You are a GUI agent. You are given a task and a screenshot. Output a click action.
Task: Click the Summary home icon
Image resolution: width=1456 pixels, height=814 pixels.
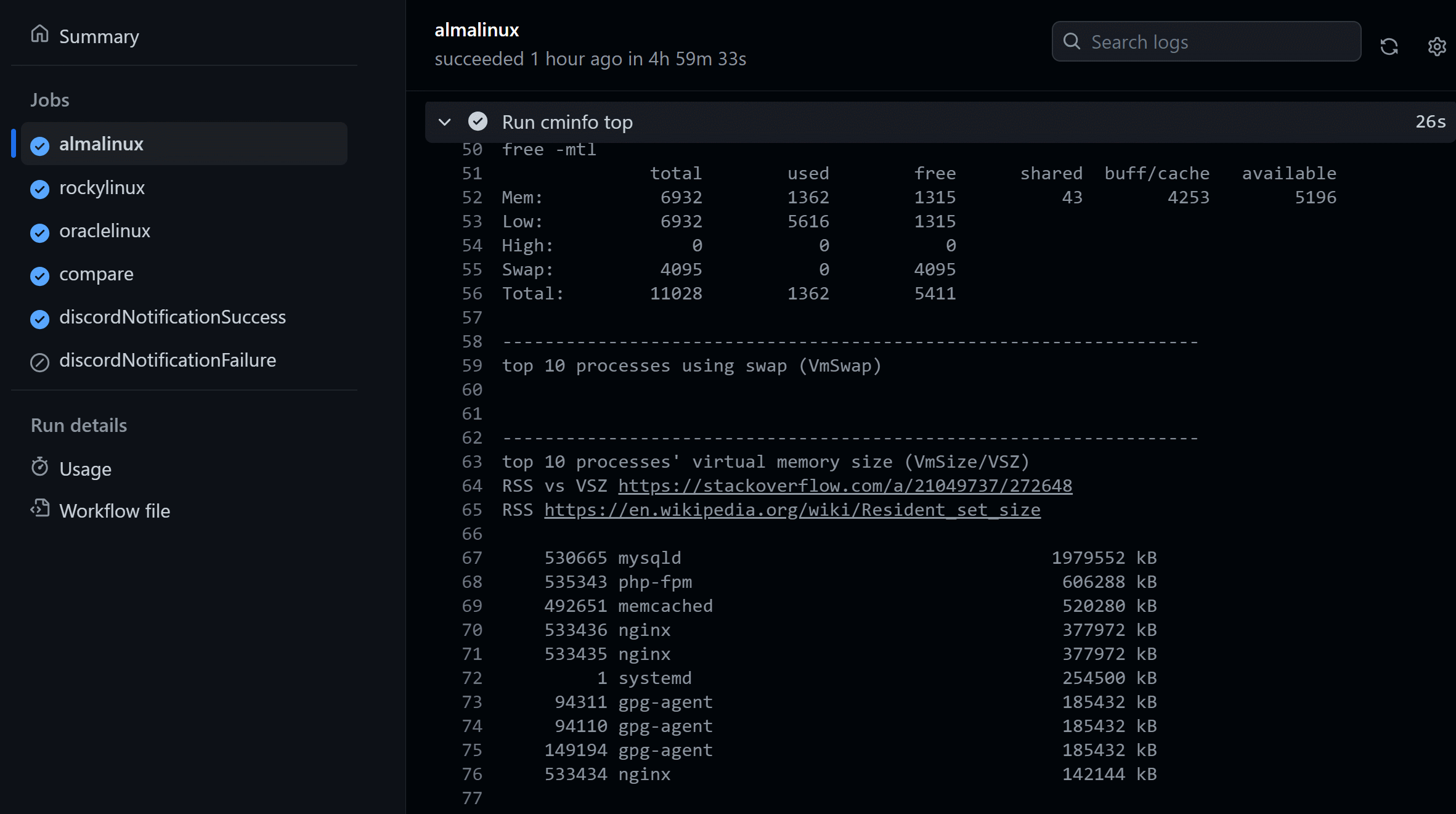pyautogui.click(x=39, y=35)
